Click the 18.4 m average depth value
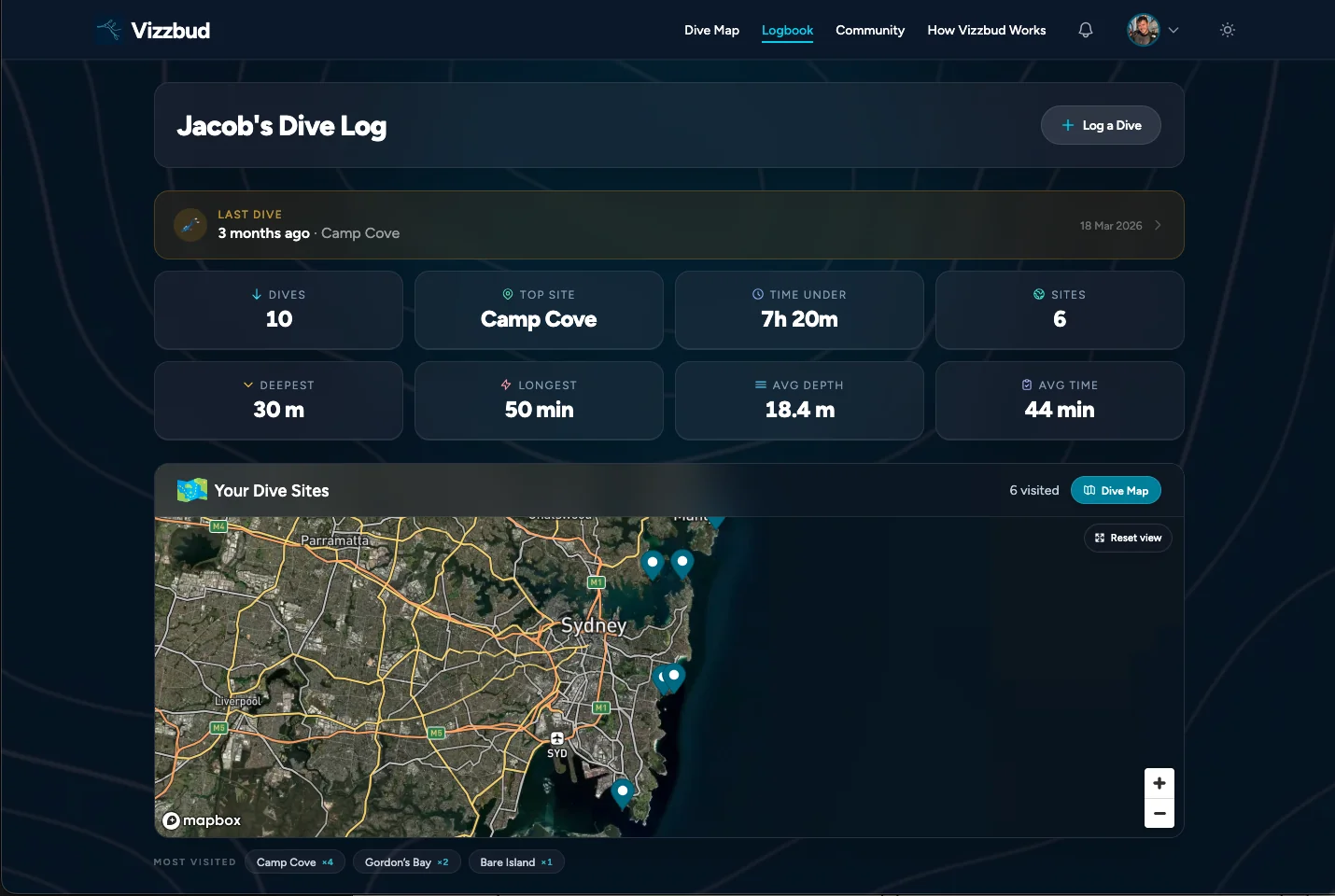Viewport: 1335px width, 896px height. tap(799, 410)
